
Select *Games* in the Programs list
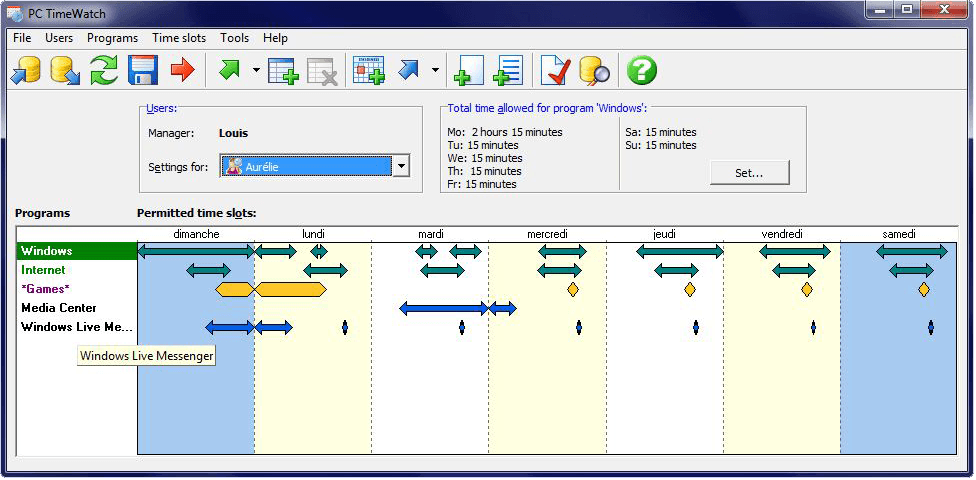coord(45,289)
